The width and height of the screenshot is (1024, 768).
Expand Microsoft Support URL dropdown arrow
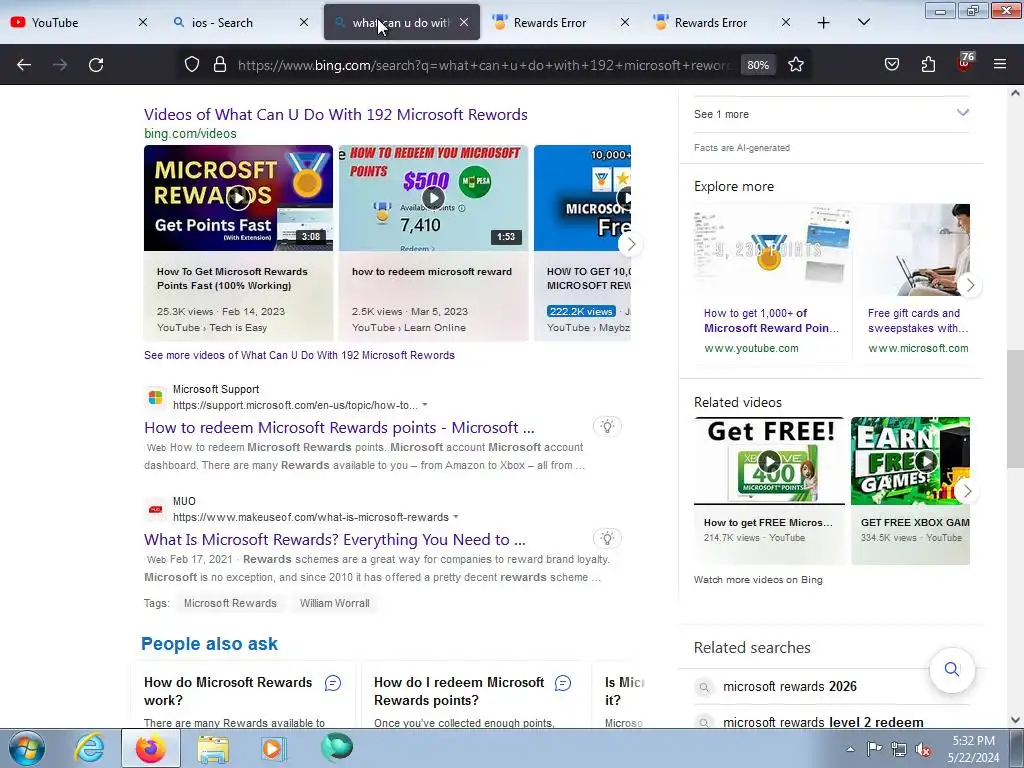coord(424,405)
